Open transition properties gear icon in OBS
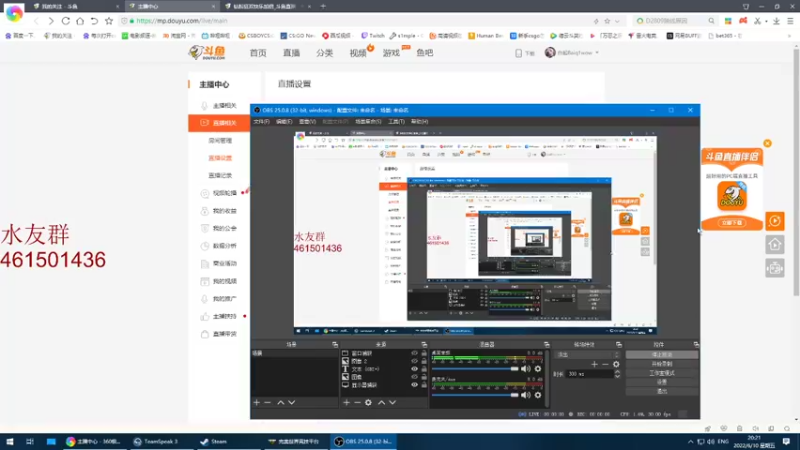Screen dimensions: 800x450 click(616, 364)
